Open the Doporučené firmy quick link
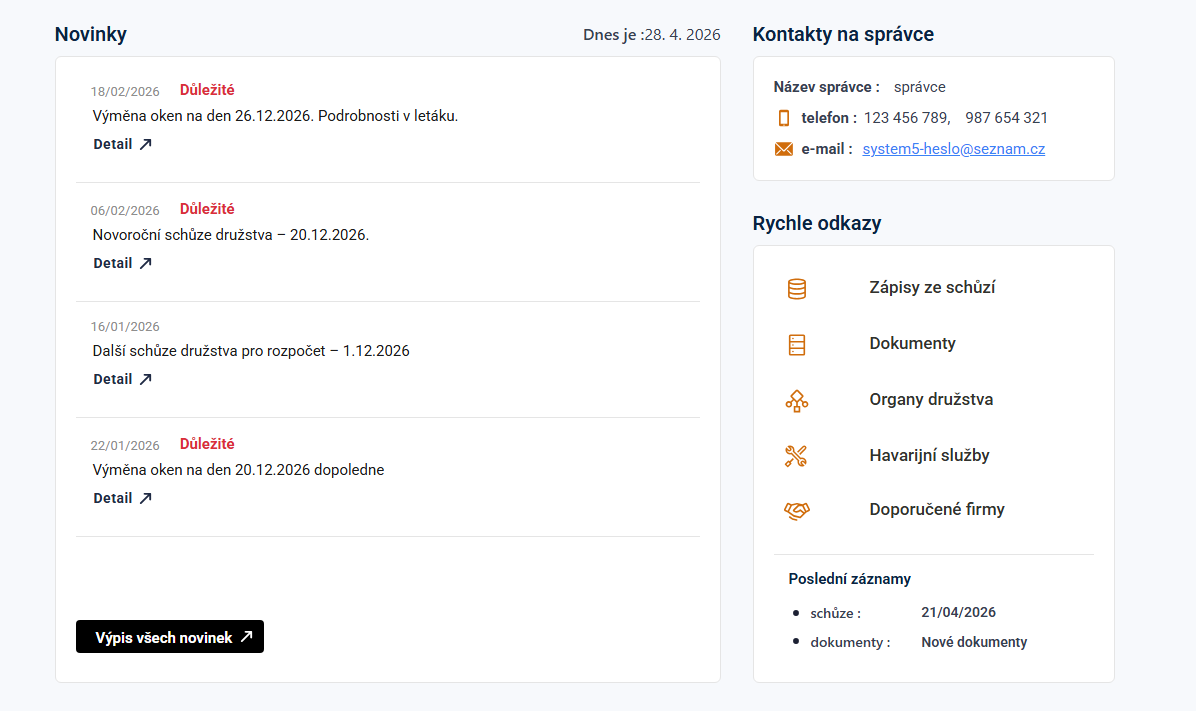This screenshot has height=711, width=1196. point(937,509)
